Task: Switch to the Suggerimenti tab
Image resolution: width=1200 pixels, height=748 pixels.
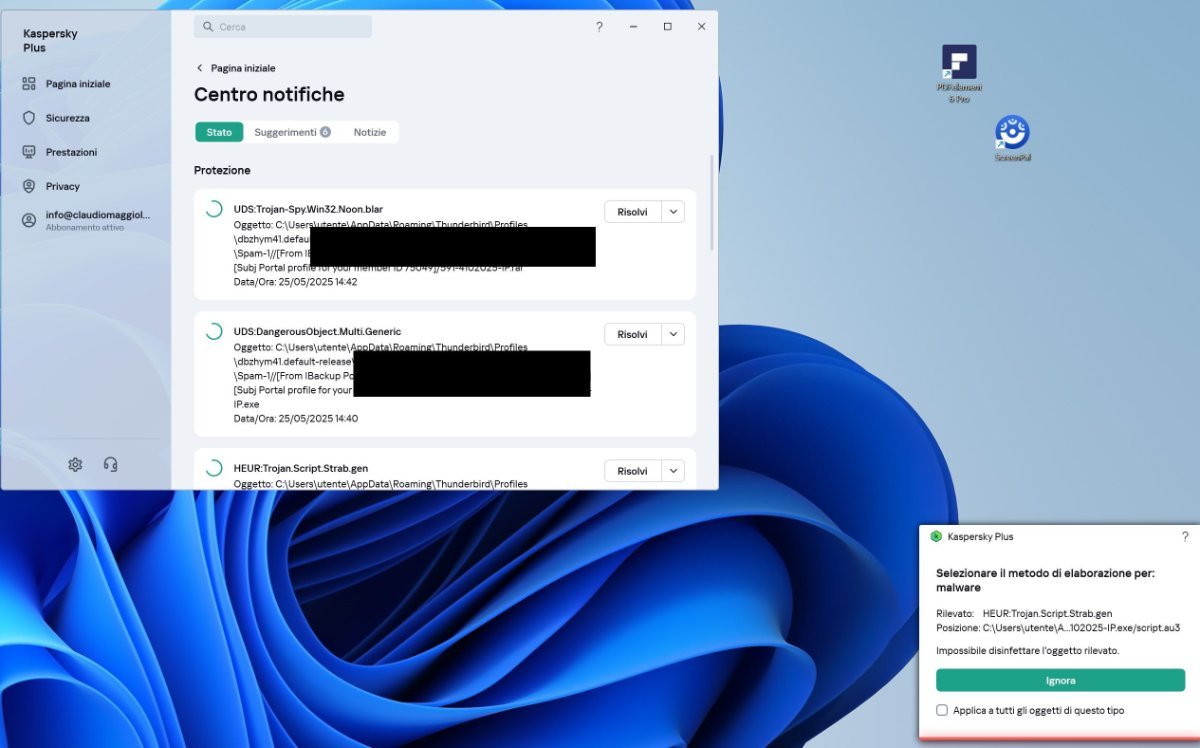Action: (x=292, y=132)
